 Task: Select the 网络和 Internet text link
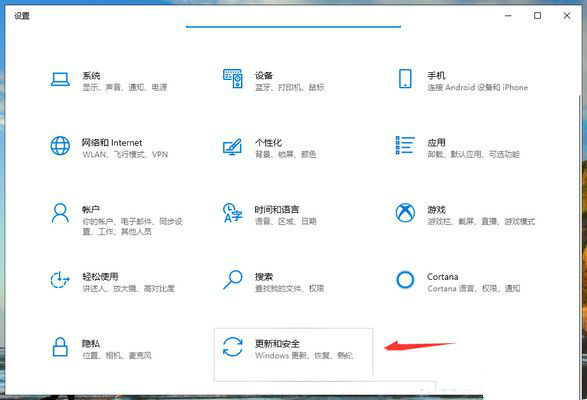coord(112,143)
